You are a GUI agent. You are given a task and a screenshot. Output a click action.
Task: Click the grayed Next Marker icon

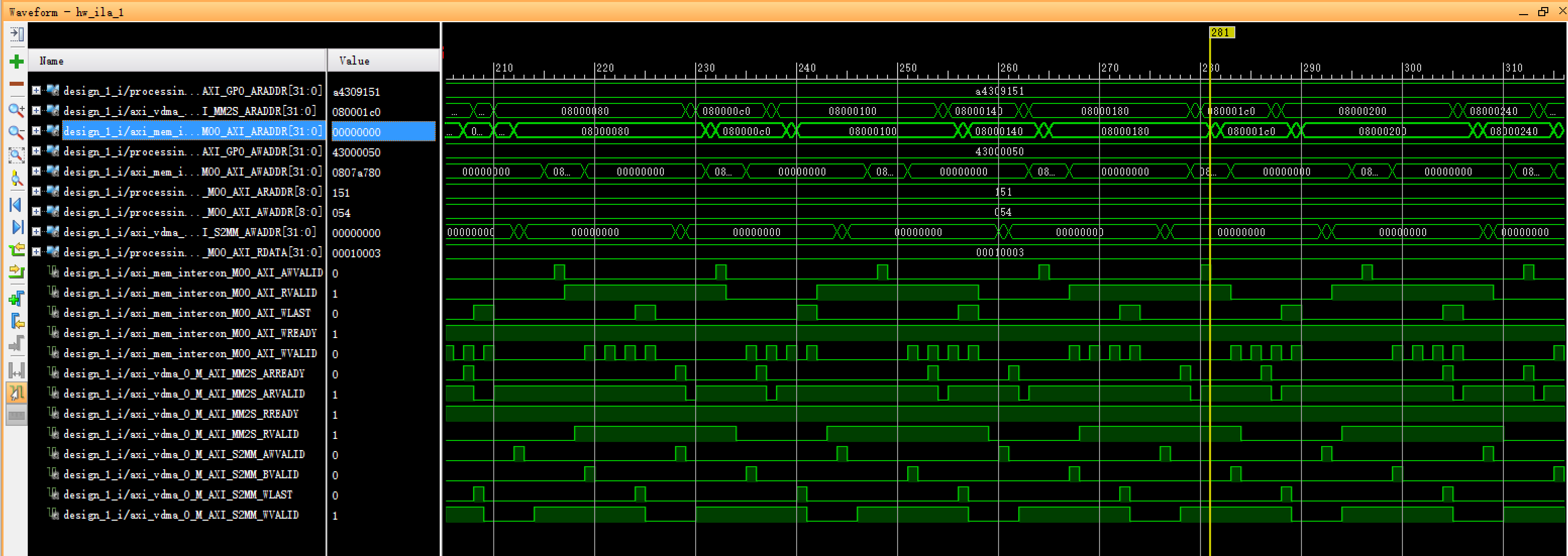click(x=17, y=343)
